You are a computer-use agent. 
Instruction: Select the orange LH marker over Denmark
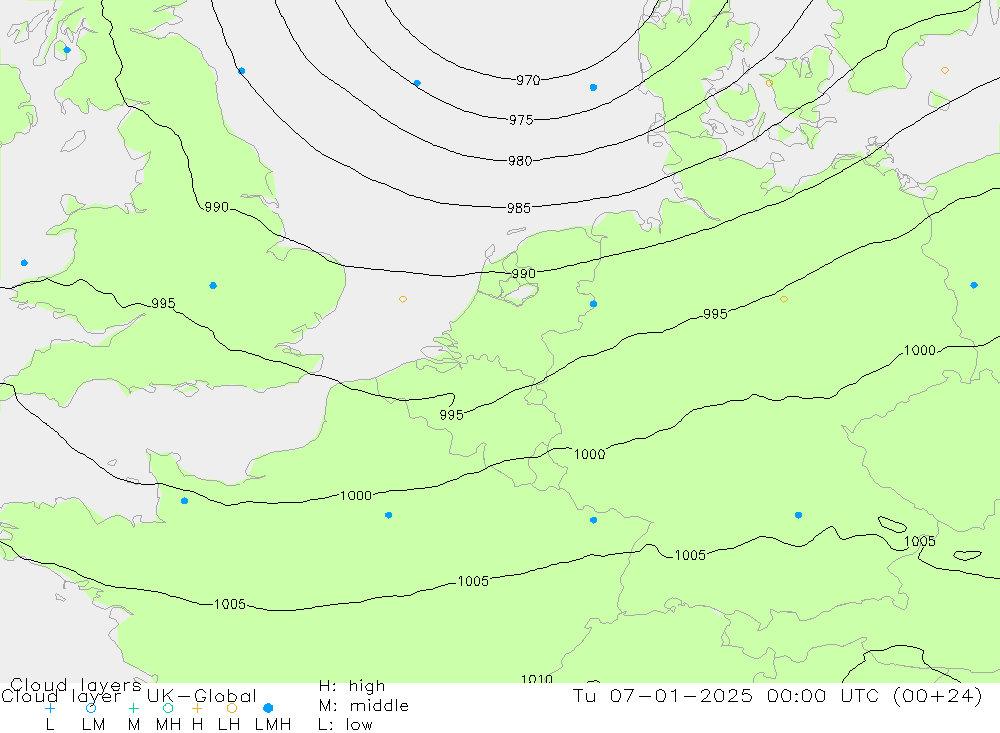click(769, 84)
